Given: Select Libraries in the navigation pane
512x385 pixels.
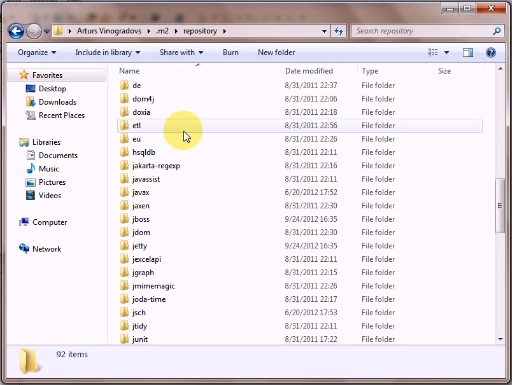Looking at the screenshot, I should click(46, 142).
